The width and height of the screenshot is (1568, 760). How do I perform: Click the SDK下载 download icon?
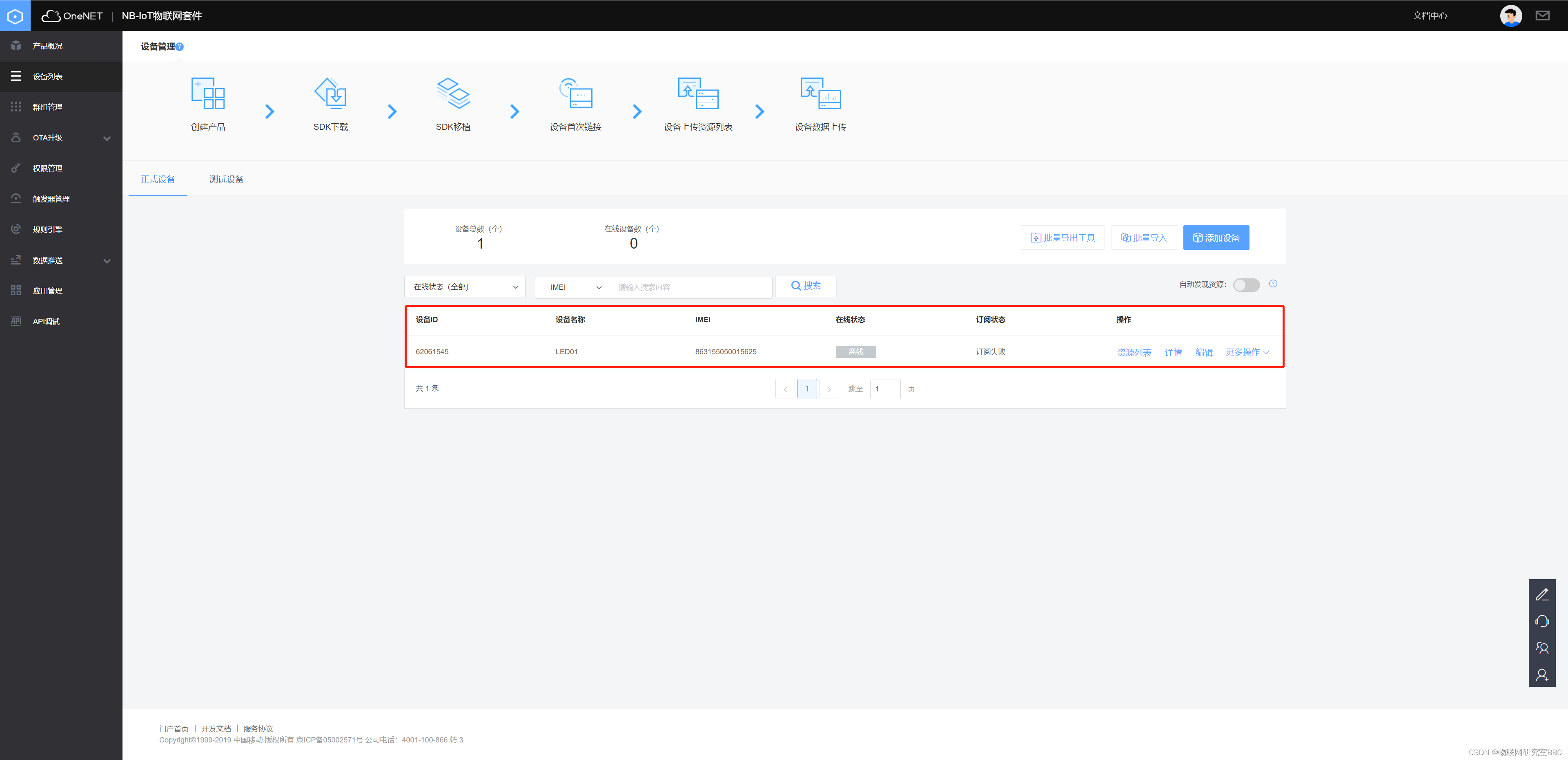click(x=330, y=93)
